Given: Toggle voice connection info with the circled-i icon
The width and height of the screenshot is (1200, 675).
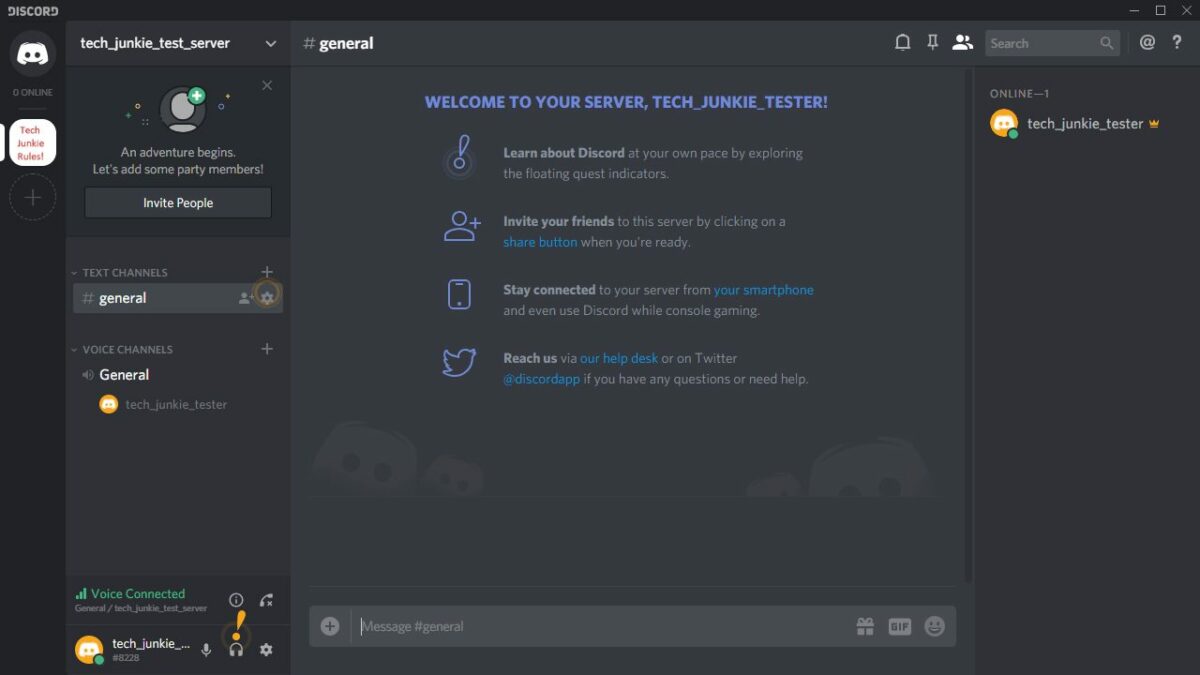Looking at the screenshot, I should point(236,599).
